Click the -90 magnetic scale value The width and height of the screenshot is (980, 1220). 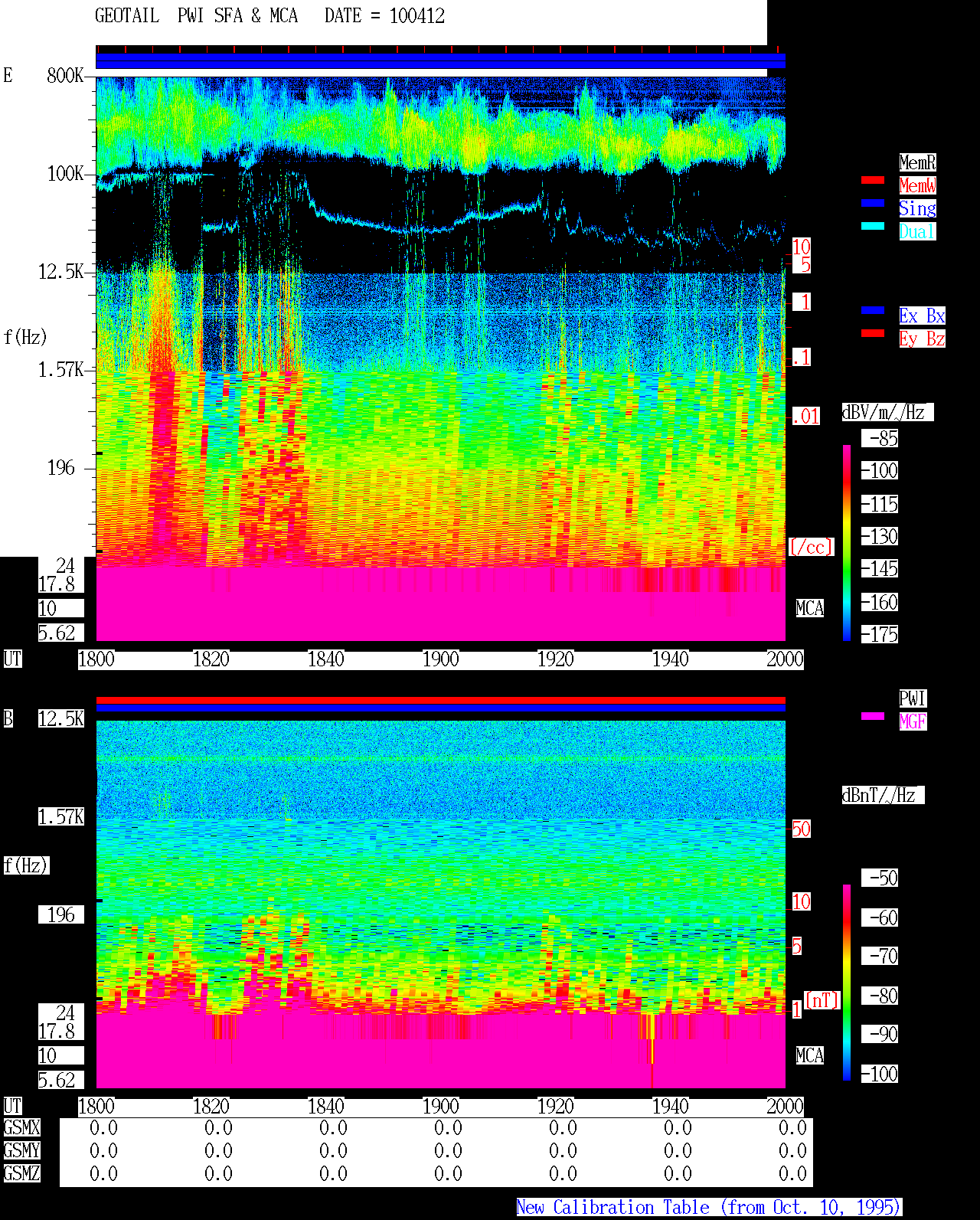coord(880,1034)
